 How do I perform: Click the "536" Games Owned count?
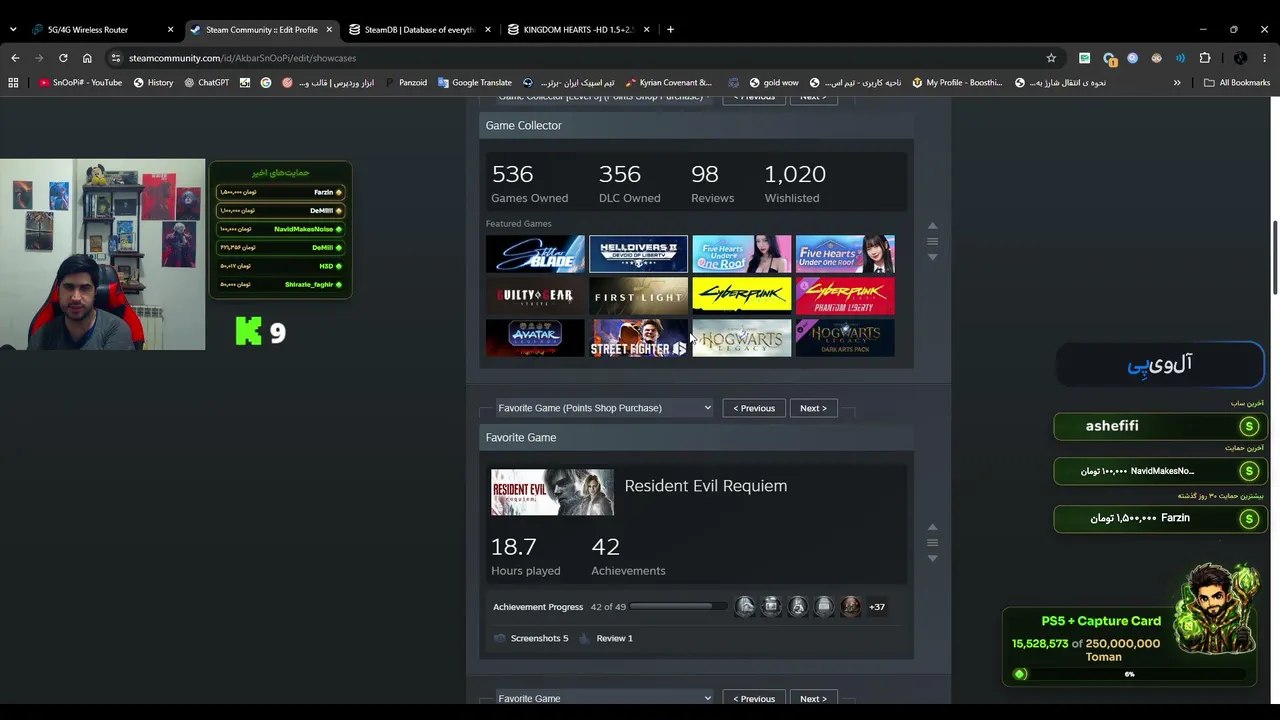[512, 174]
